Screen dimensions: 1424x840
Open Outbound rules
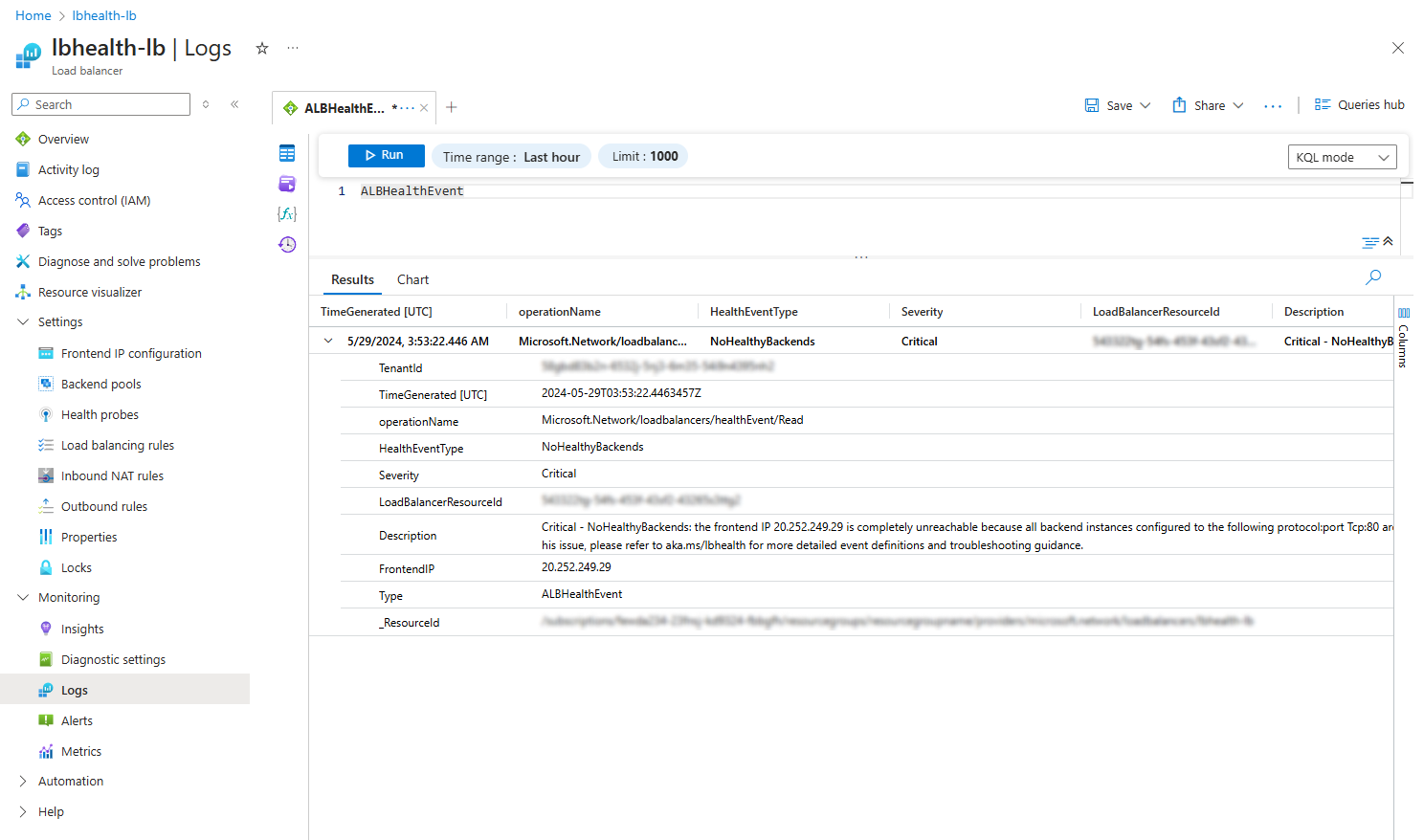(104, 506)
